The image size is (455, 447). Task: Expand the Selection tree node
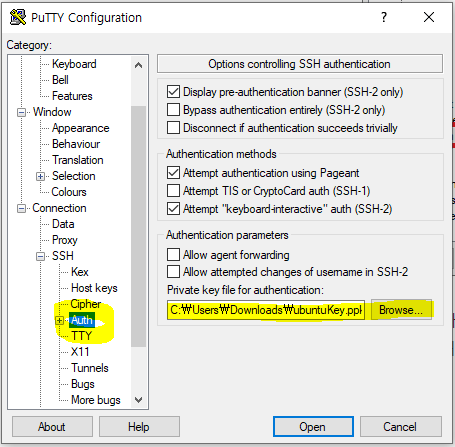[40, 176]
